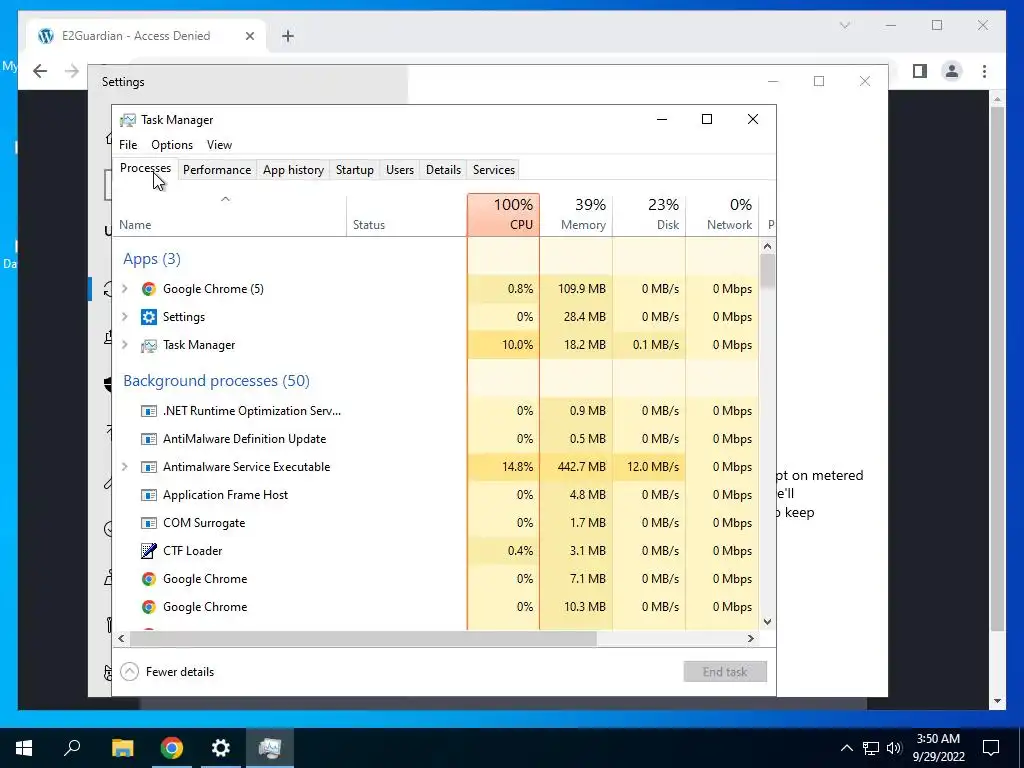Image resolution: width=1024 pixels, height=768 pixels.
Task: Expand the Settings app process group
Action: click(125, 317)
